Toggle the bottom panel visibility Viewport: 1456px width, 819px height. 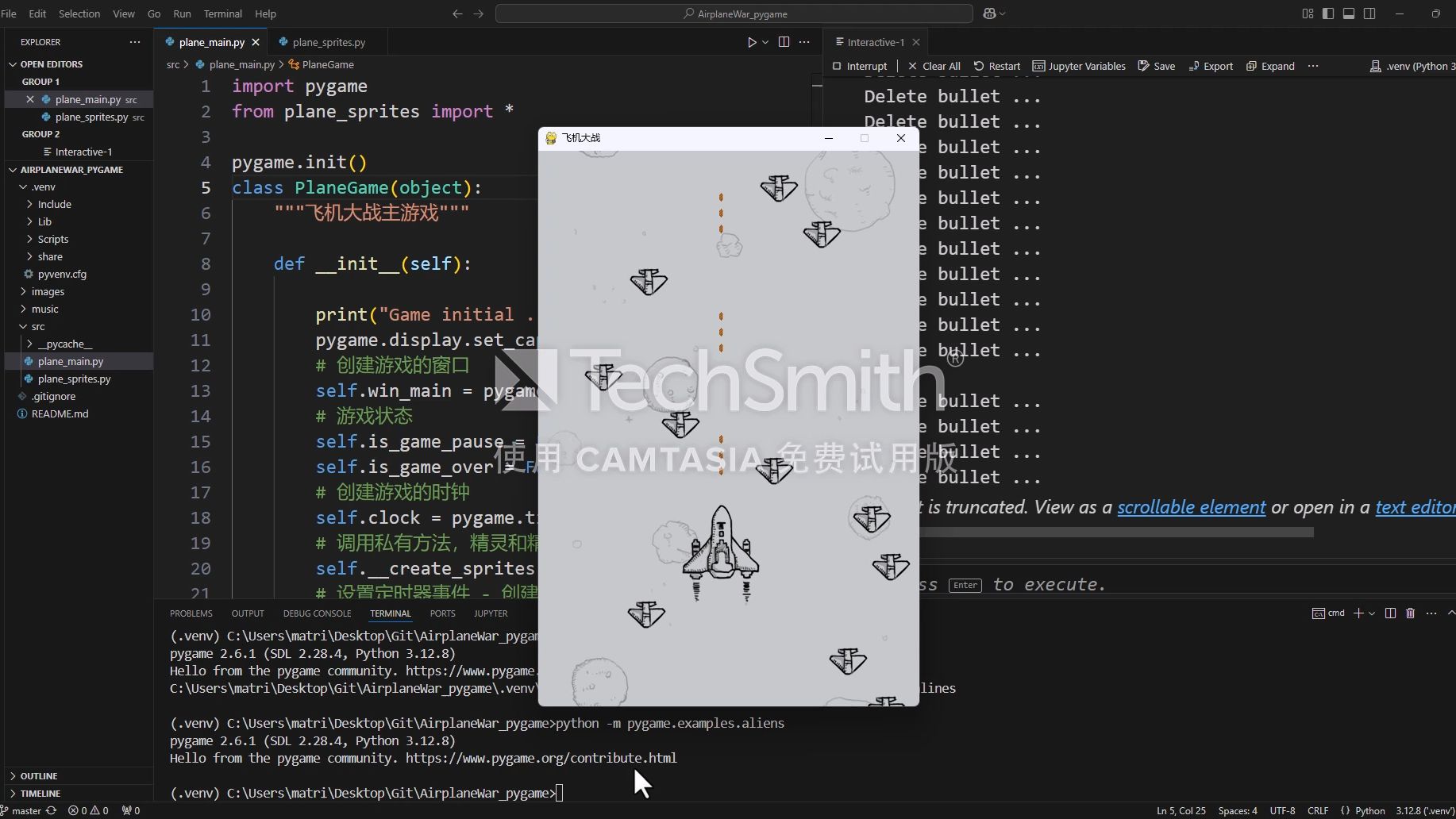[1348, 13]
